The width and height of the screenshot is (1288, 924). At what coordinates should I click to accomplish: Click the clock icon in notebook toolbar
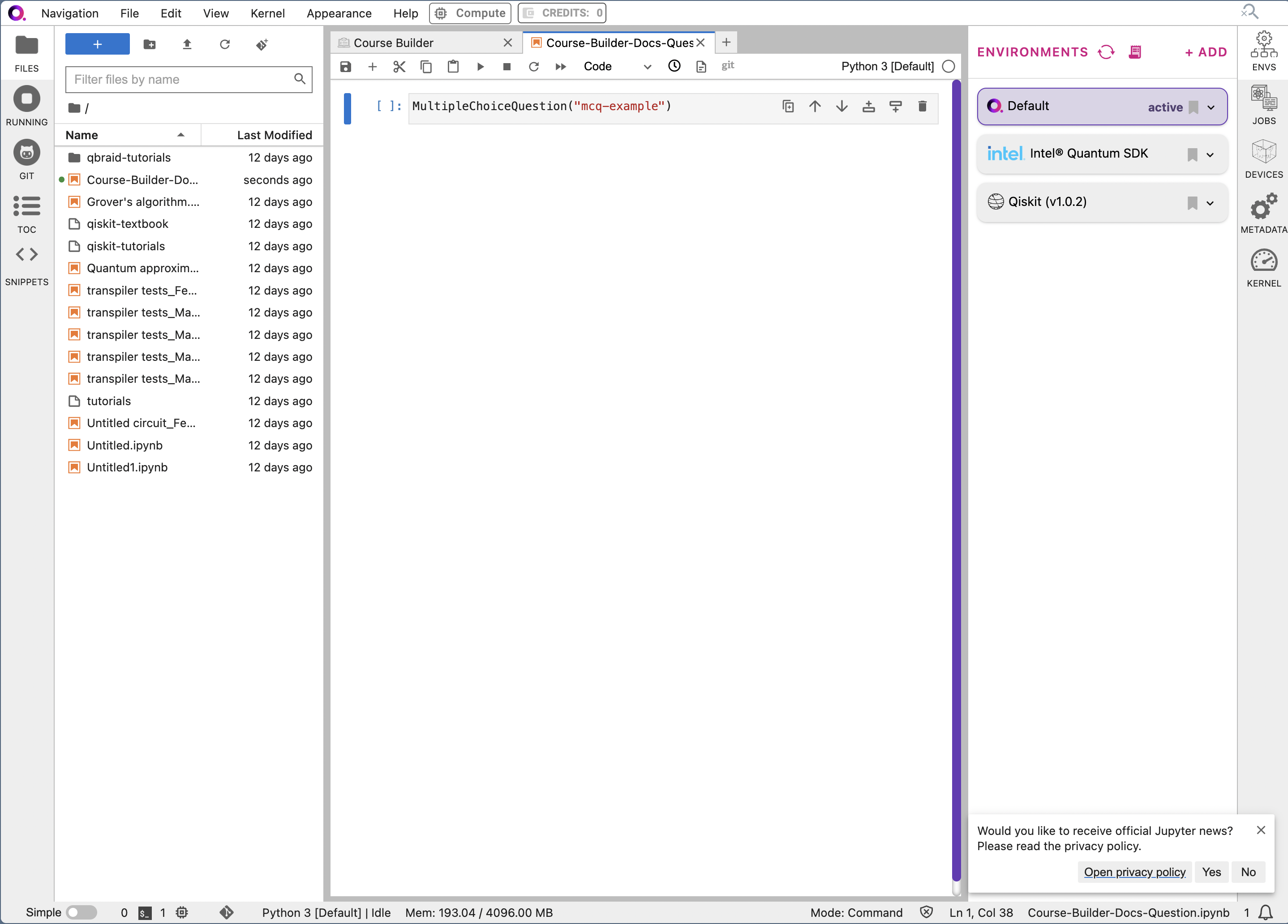674,66
